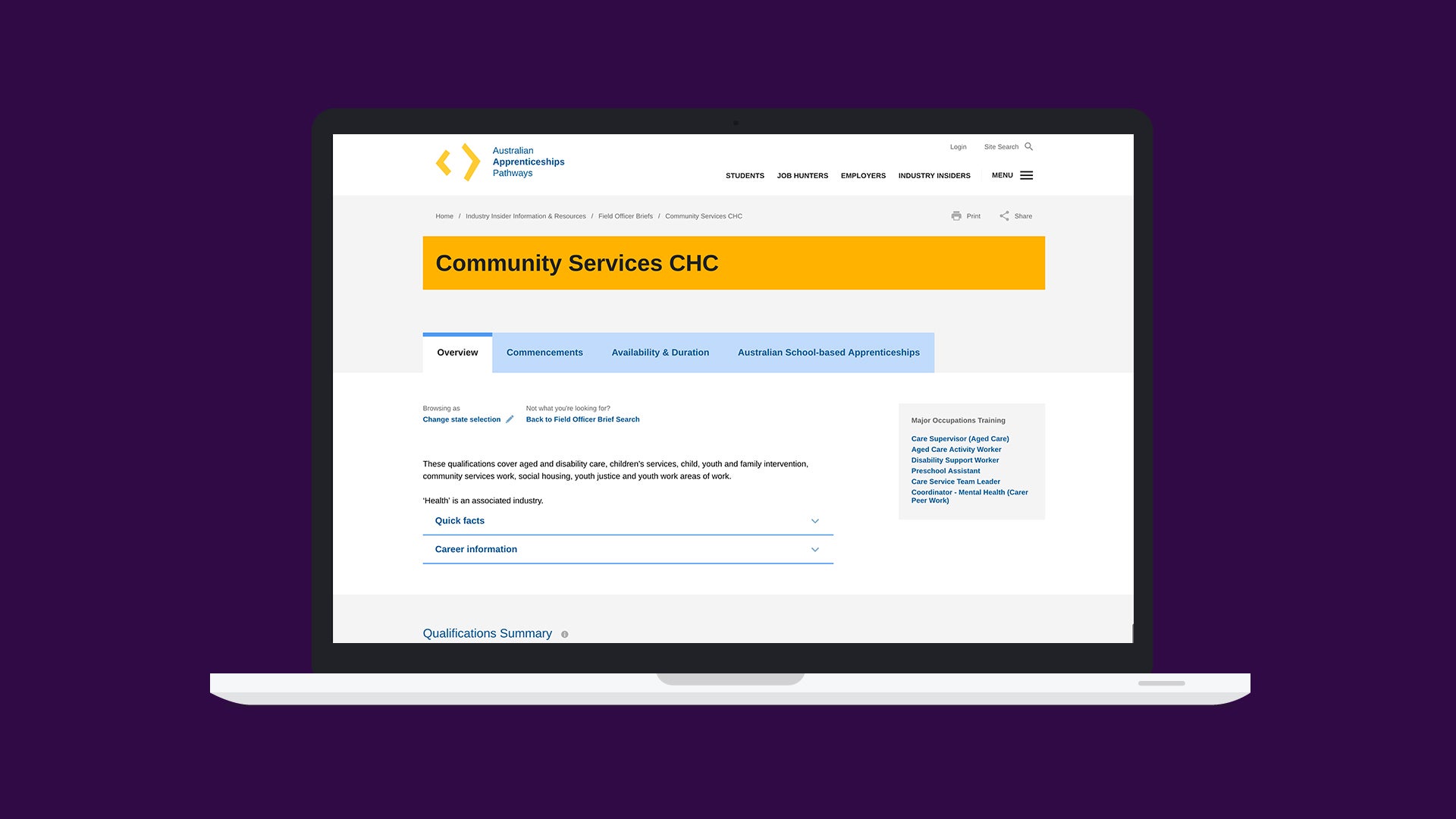Screen dimensions: 1456x819
Task: Click the Share icon button
Action: tap(1005, 216)
